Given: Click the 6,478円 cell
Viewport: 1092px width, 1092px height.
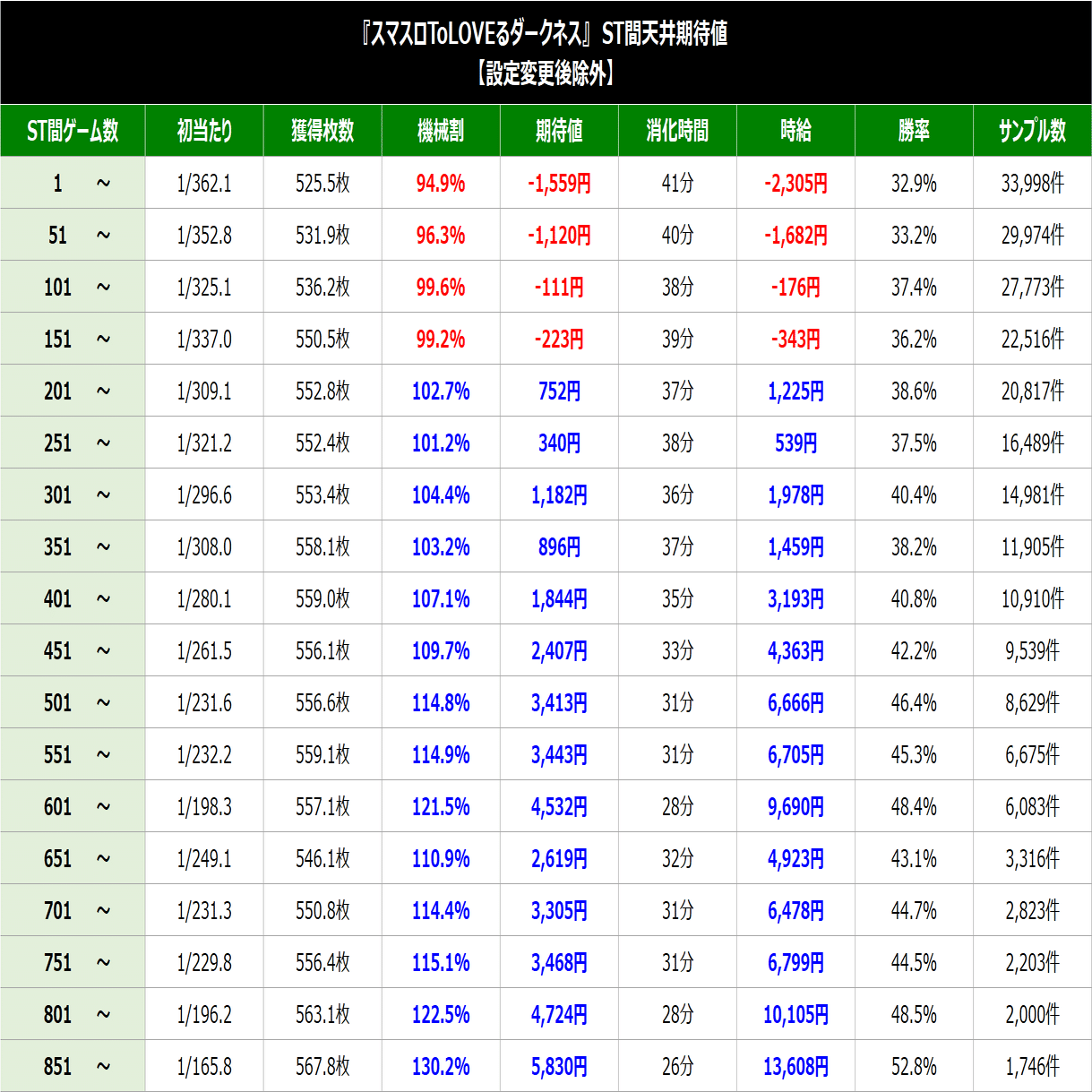Looking at the screenshot, I should 795,911.
